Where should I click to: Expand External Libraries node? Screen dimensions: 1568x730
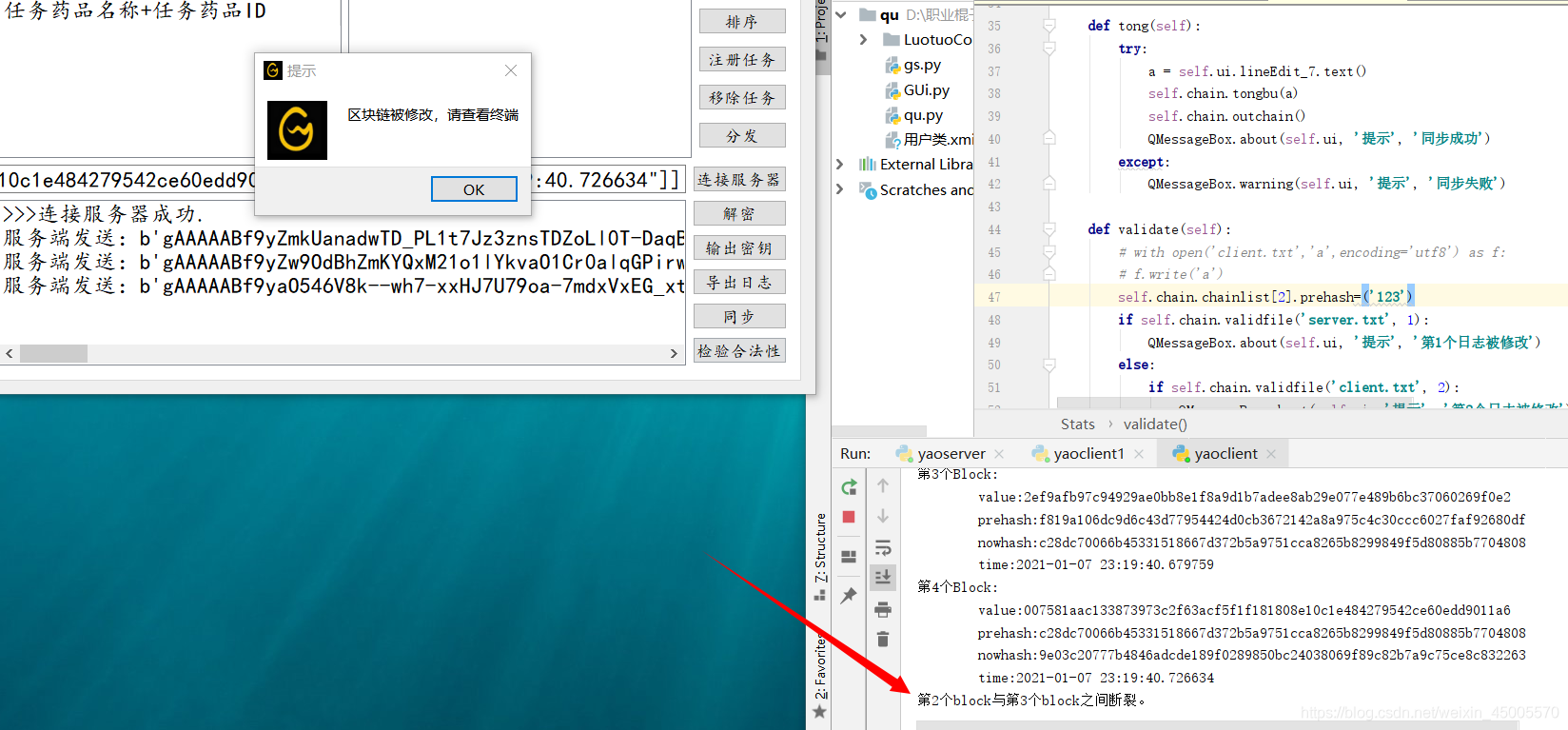pyautogui.click(x=840, y=164)
